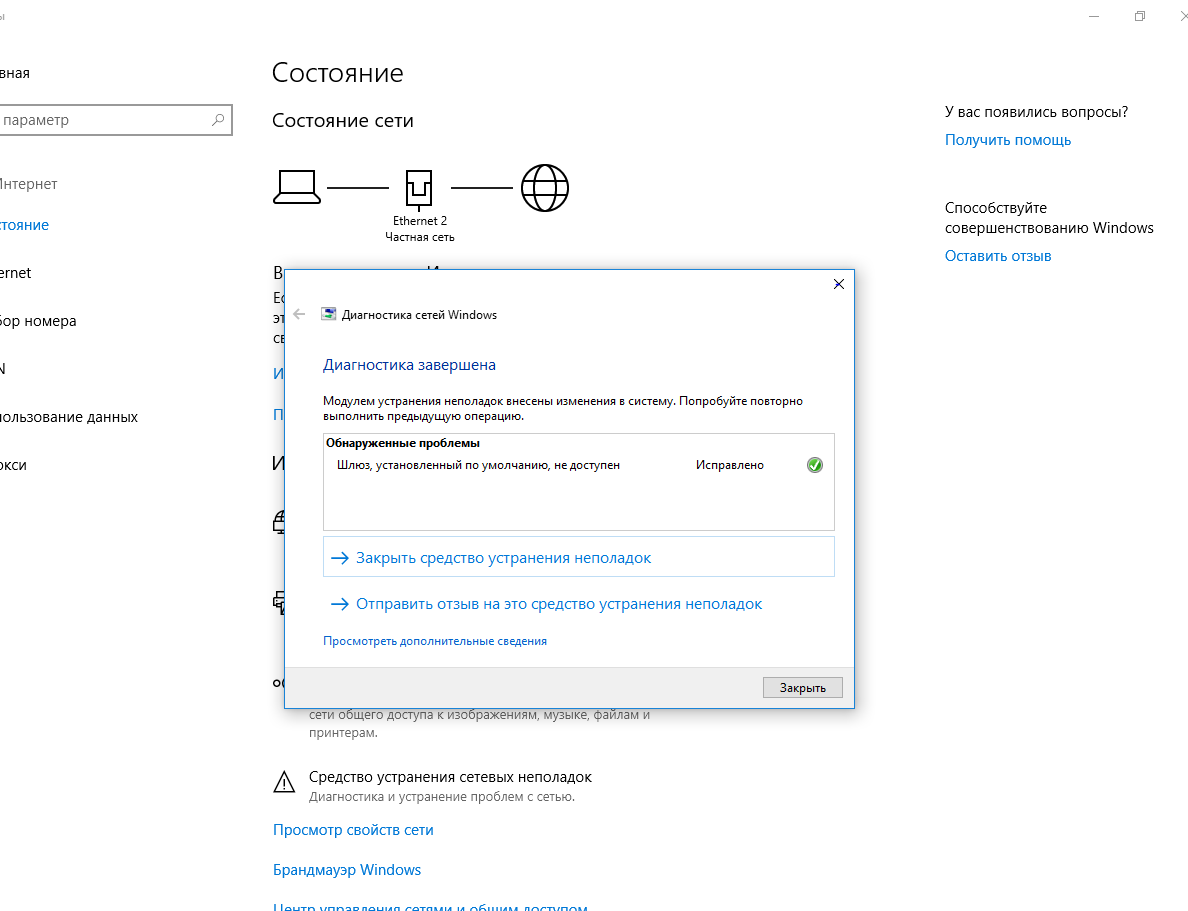Click the green checkmark status icon
This screenshot has width=1188, height=911.
[815, 465]
